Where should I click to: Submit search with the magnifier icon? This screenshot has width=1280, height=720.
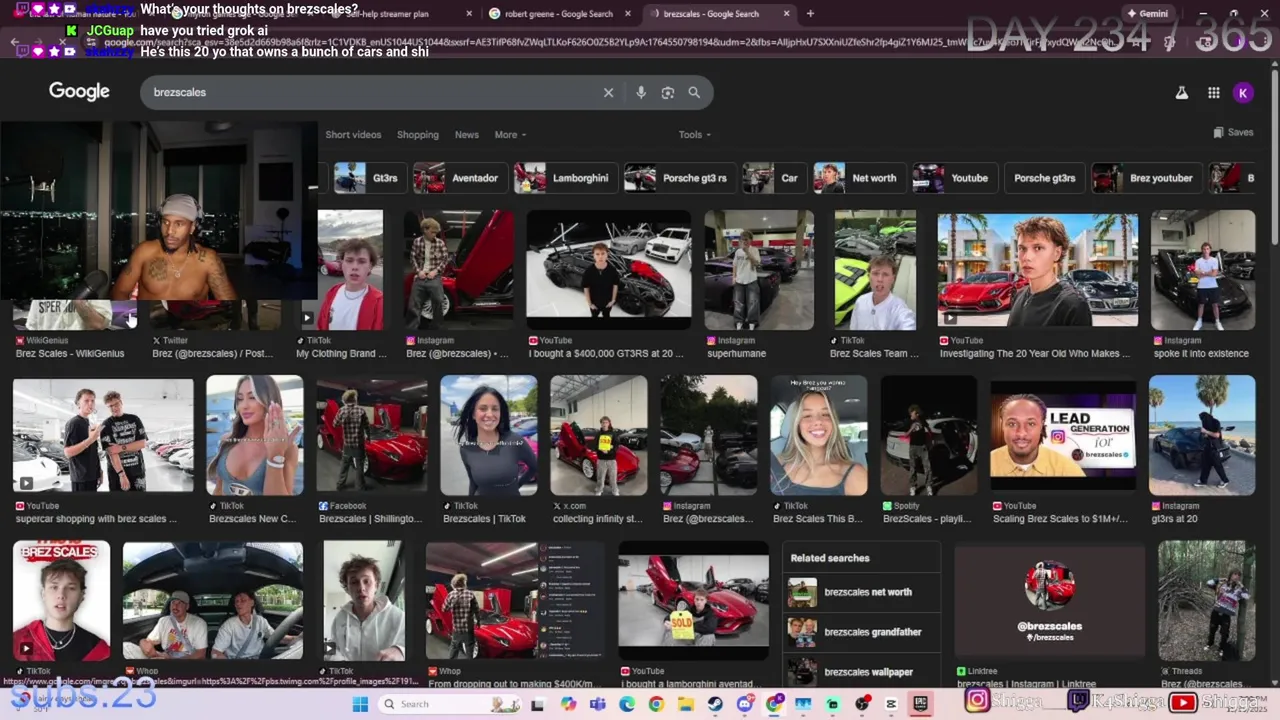(x=694, y=92)
